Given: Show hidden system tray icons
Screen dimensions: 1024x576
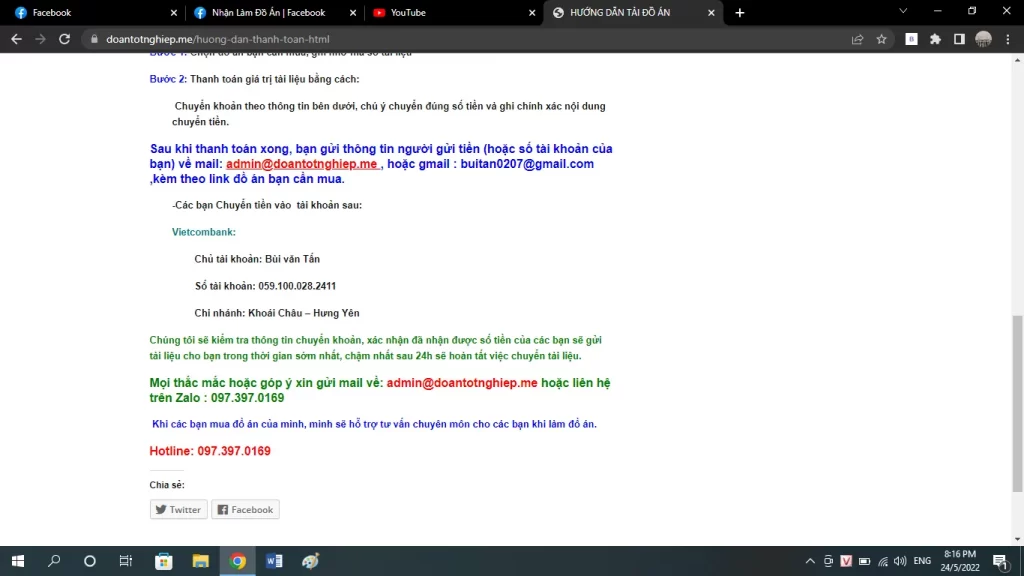Looking at the screenshot, I should 809,561.
